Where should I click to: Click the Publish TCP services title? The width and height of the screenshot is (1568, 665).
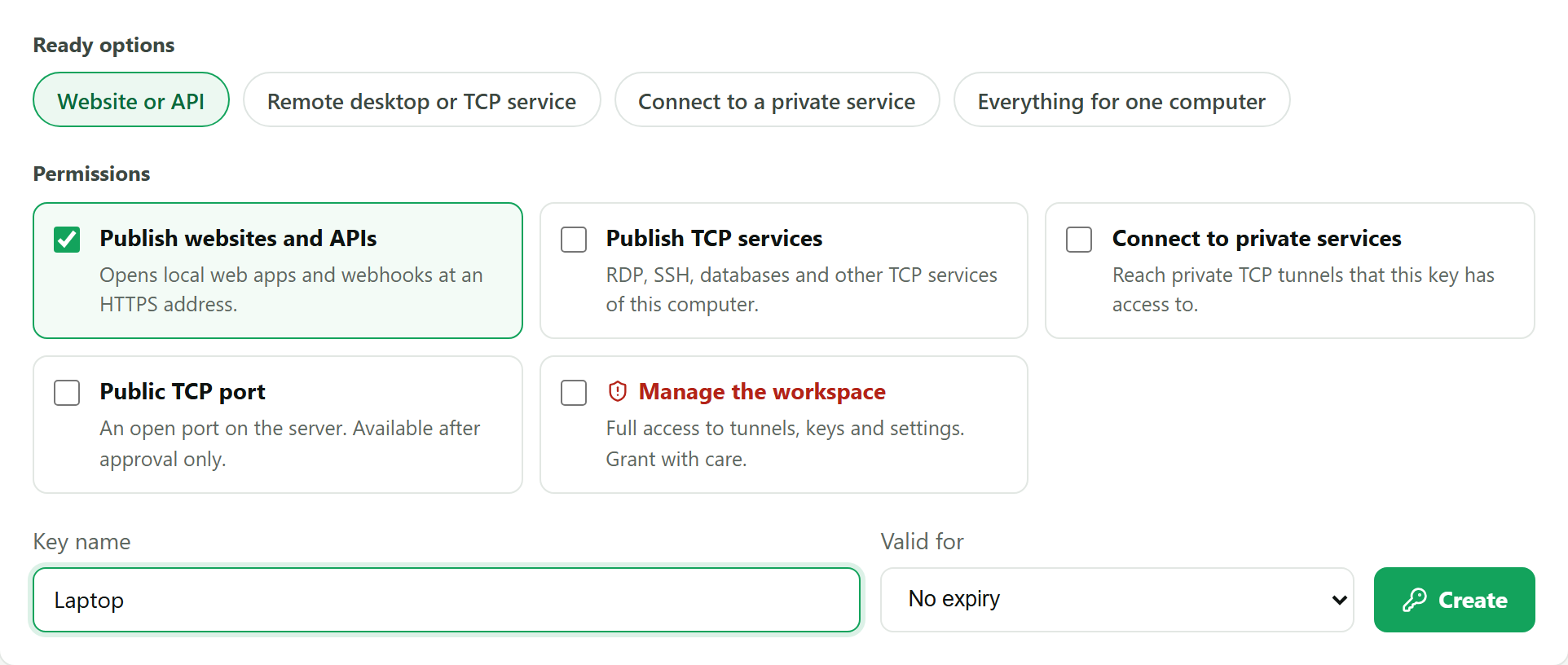click(714, 238)
